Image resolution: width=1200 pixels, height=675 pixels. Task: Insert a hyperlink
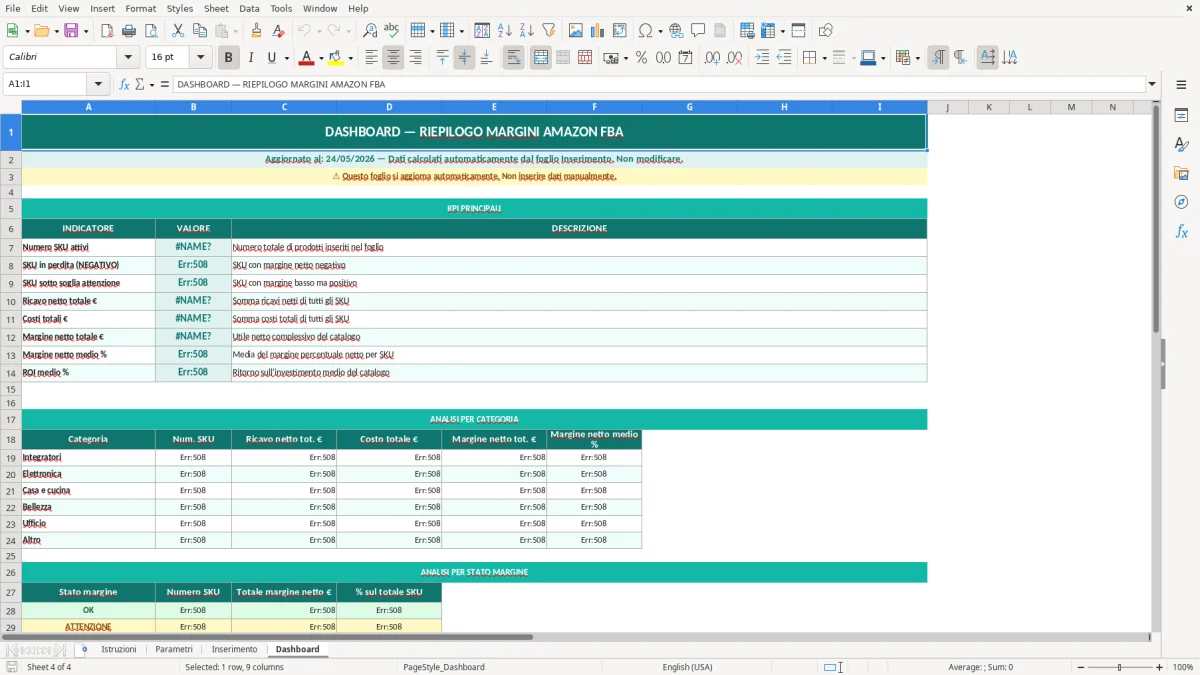pyautogui.click(x=676, y=31)
